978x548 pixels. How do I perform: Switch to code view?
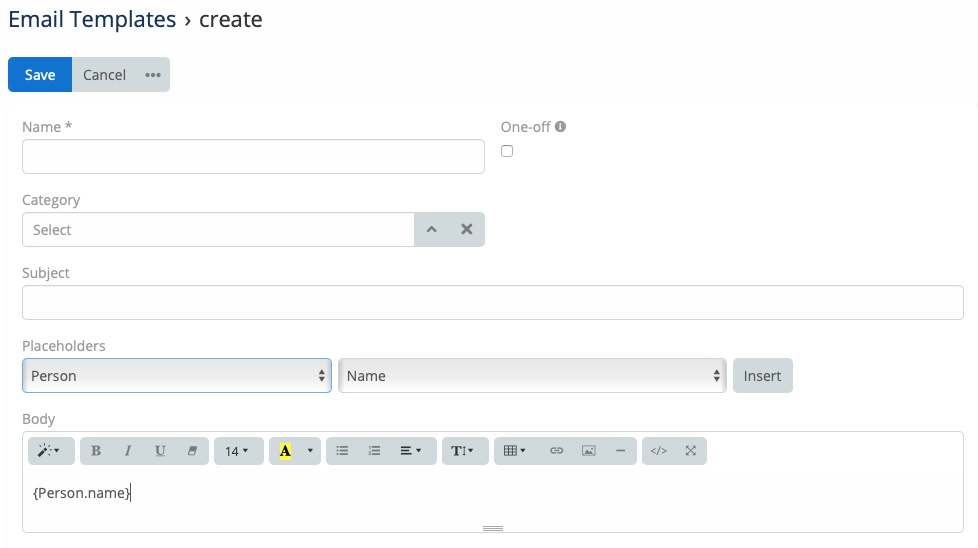658,451
